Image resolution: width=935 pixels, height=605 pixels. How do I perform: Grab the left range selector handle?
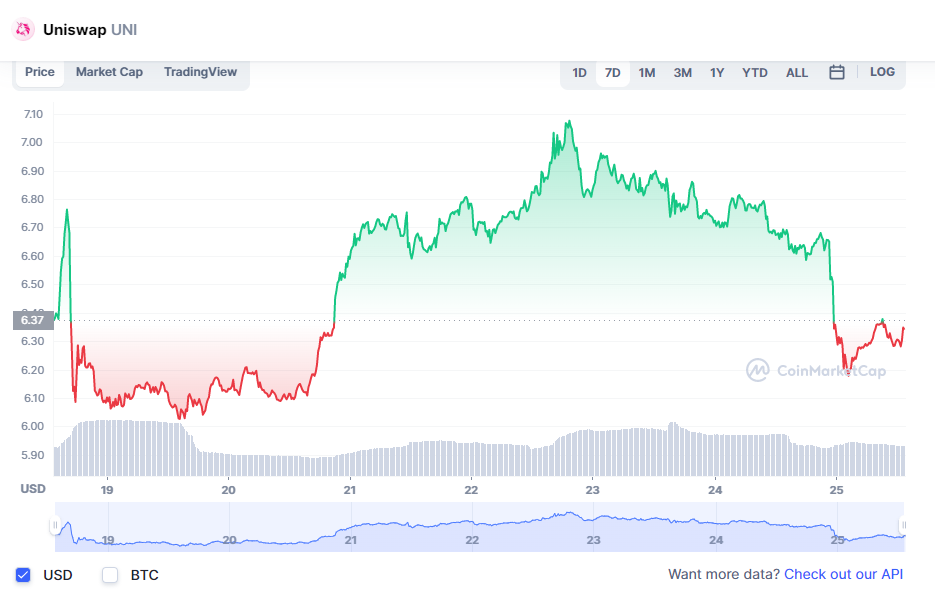(x=55, y=525)
